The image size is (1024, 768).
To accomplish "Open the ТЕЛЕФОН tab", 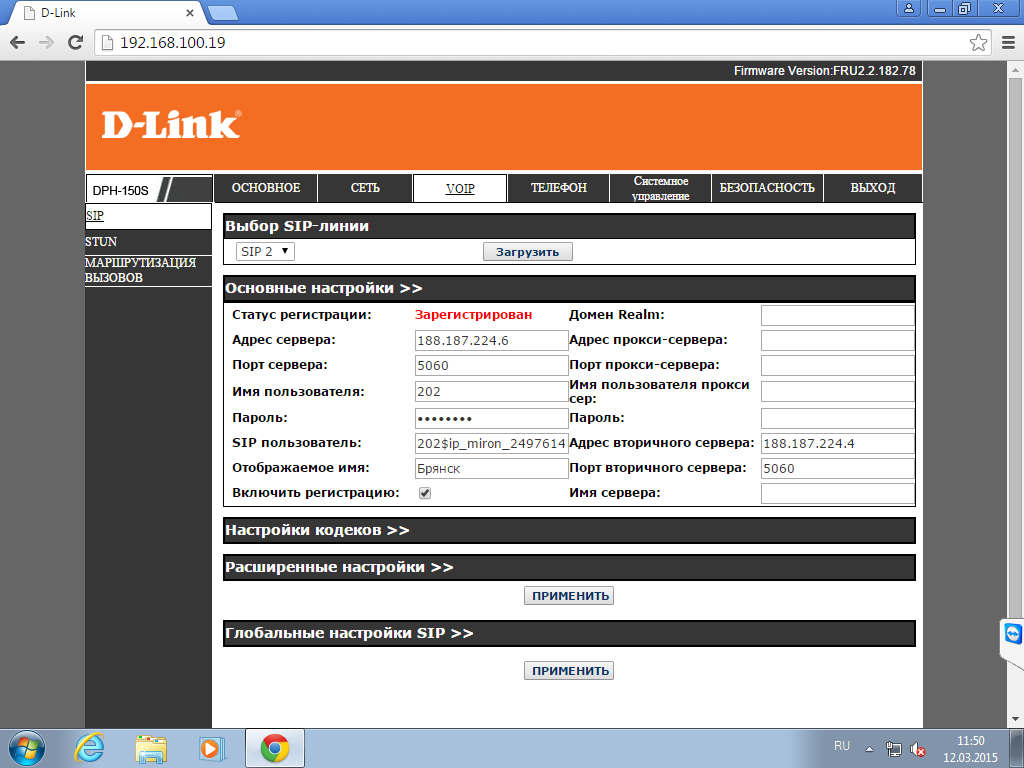I will 558,188.
